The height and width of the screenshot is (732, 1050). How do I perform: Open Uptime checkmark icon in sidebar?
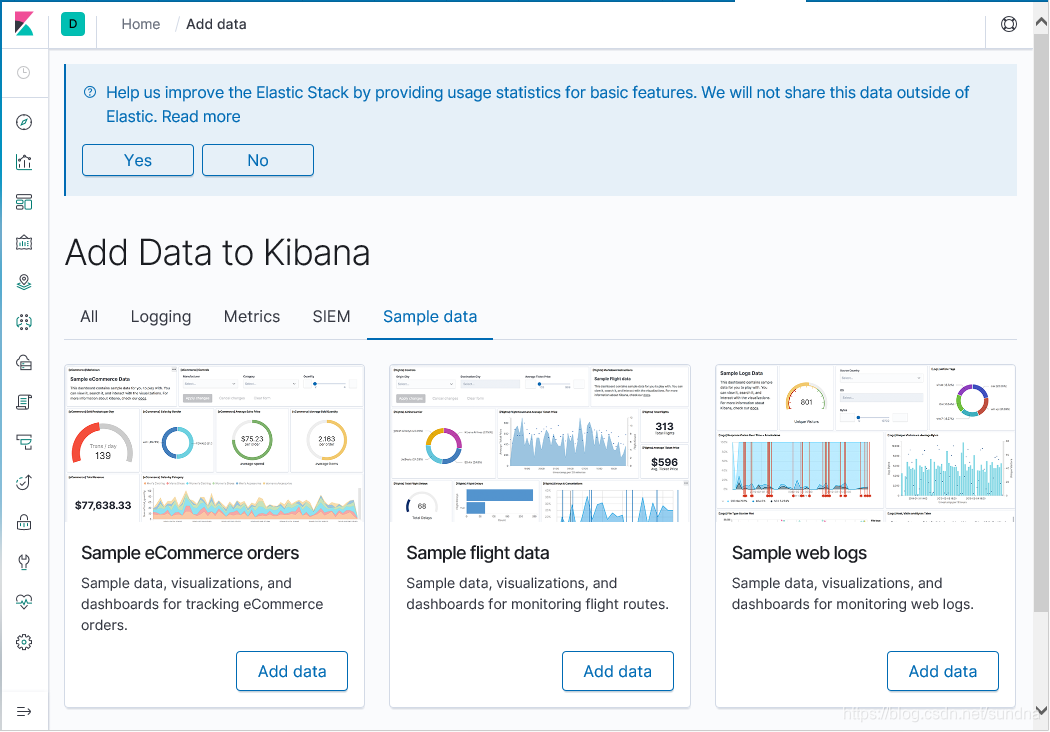tap(24, 482)
